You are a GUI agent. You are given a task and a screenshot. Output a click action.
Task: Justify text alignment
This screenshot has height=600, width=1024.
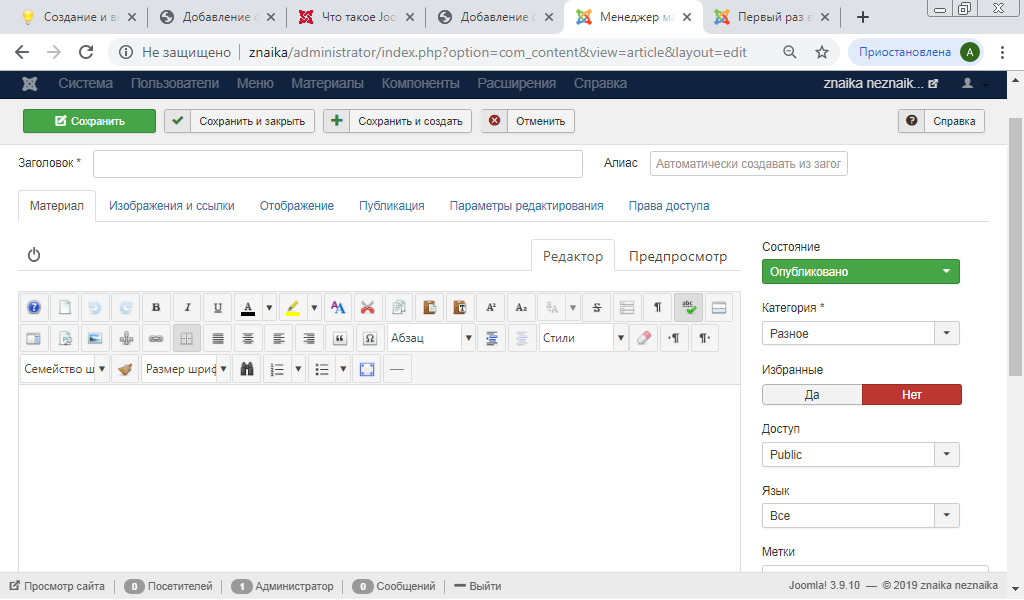pos(217,338)
